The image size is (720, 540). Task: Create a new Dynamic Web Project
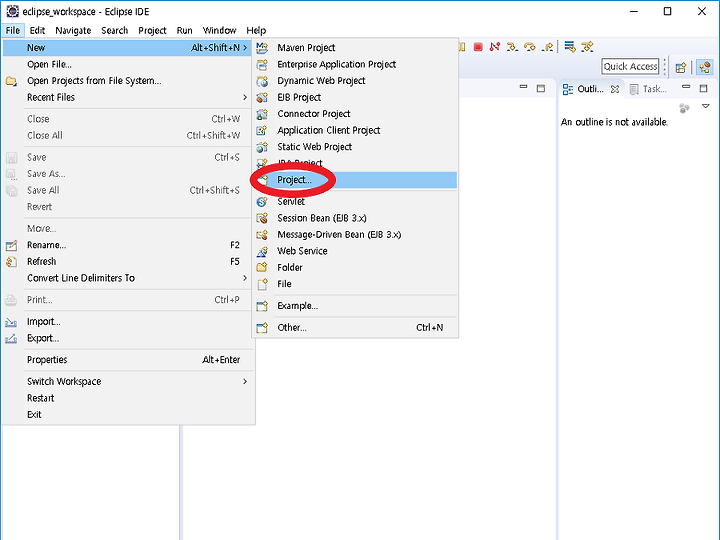[x=355, y=81]
